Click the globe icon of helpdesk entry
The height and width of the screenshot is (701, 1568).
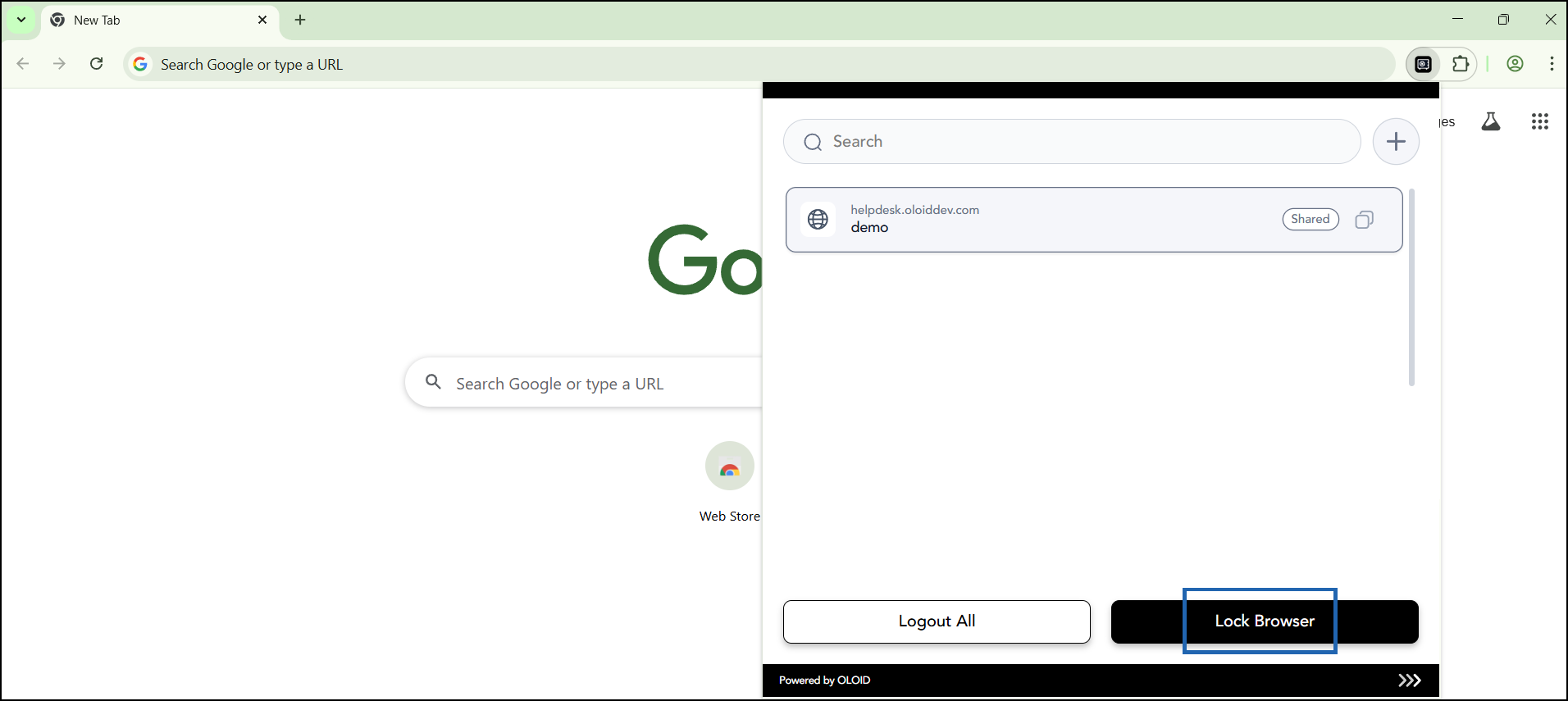tap(818, 219)
